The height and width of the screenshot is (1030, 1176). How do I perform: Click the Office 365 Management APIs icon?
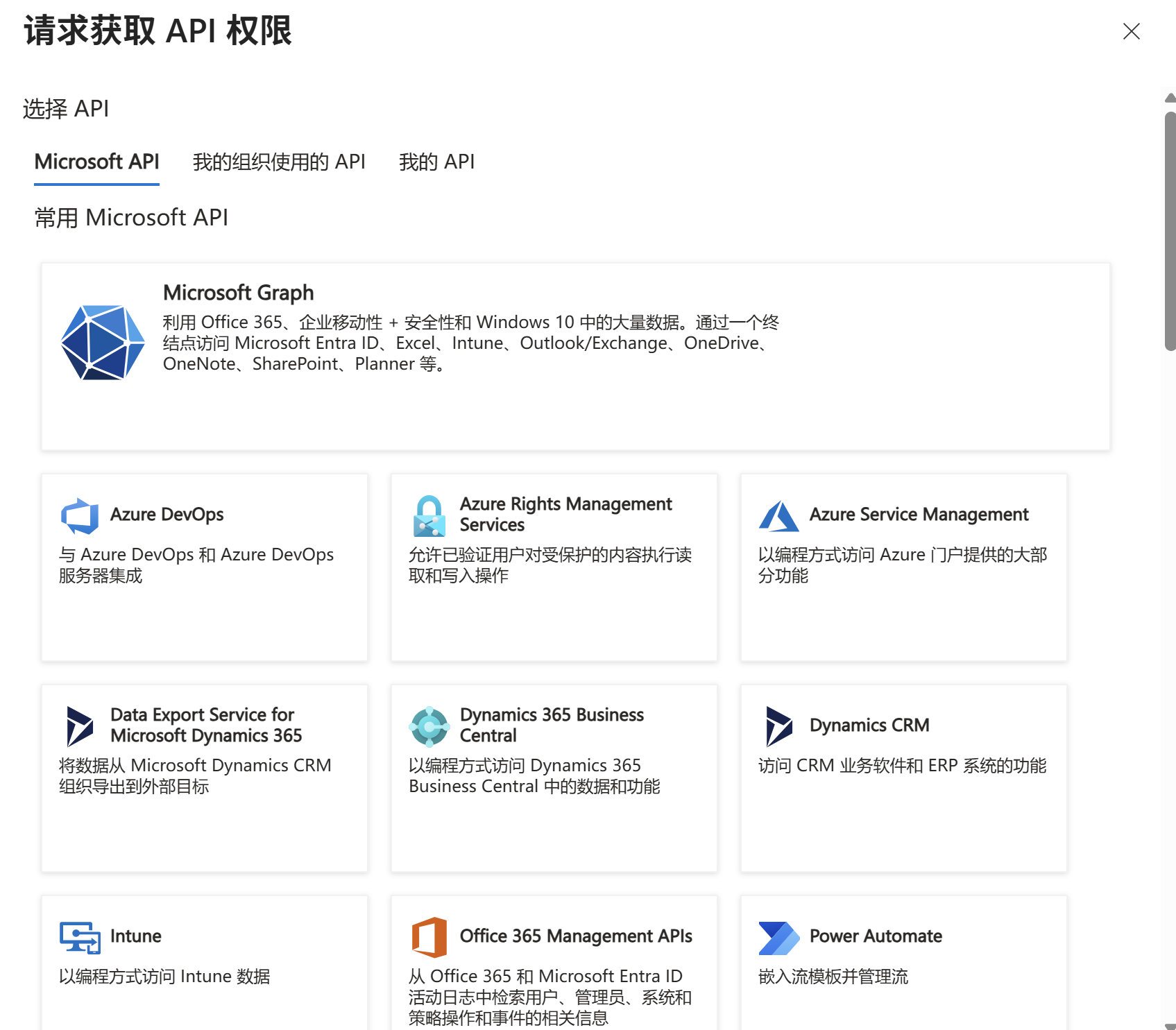point(429,938)
